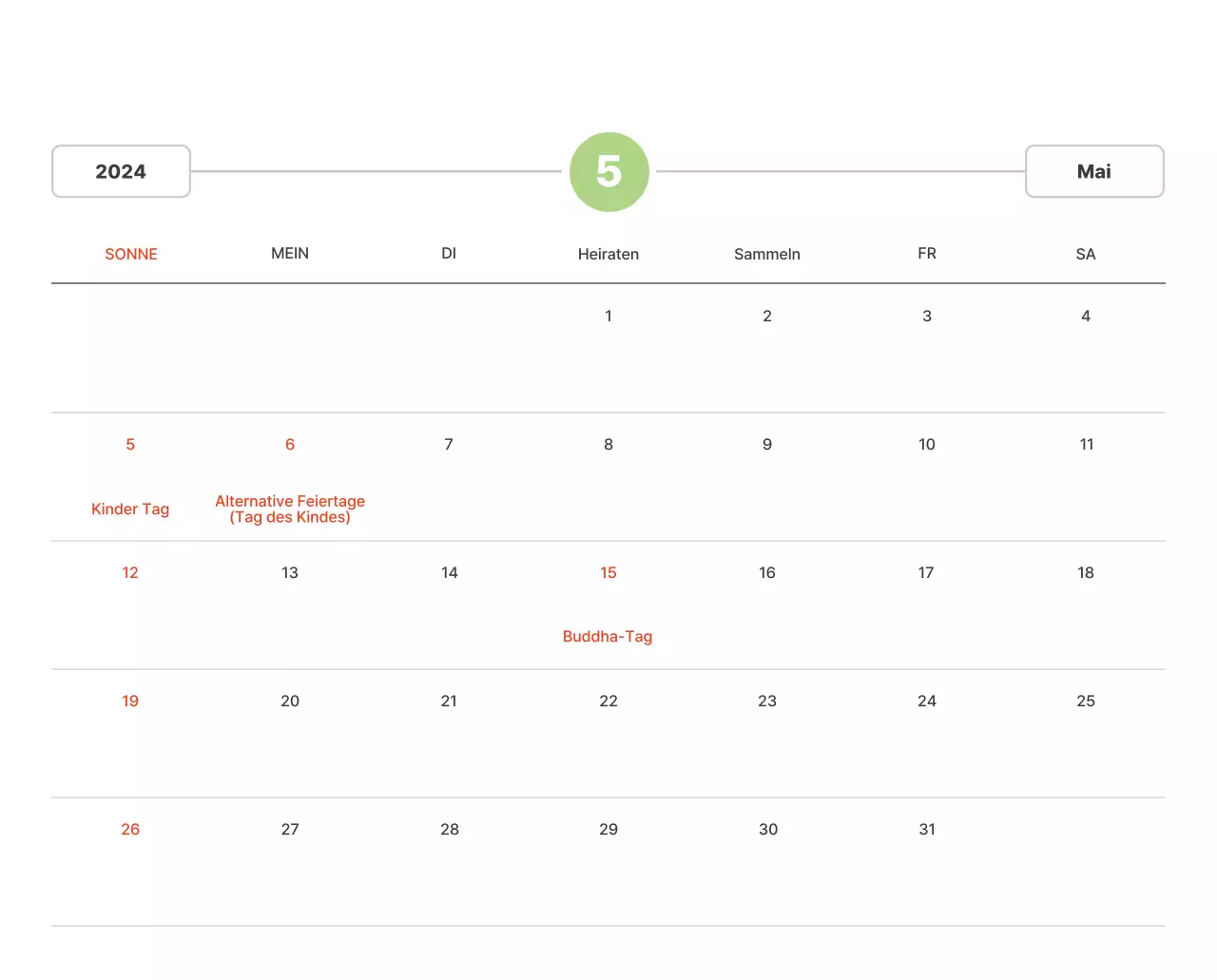Select the 2024 year box

[121, 172]
